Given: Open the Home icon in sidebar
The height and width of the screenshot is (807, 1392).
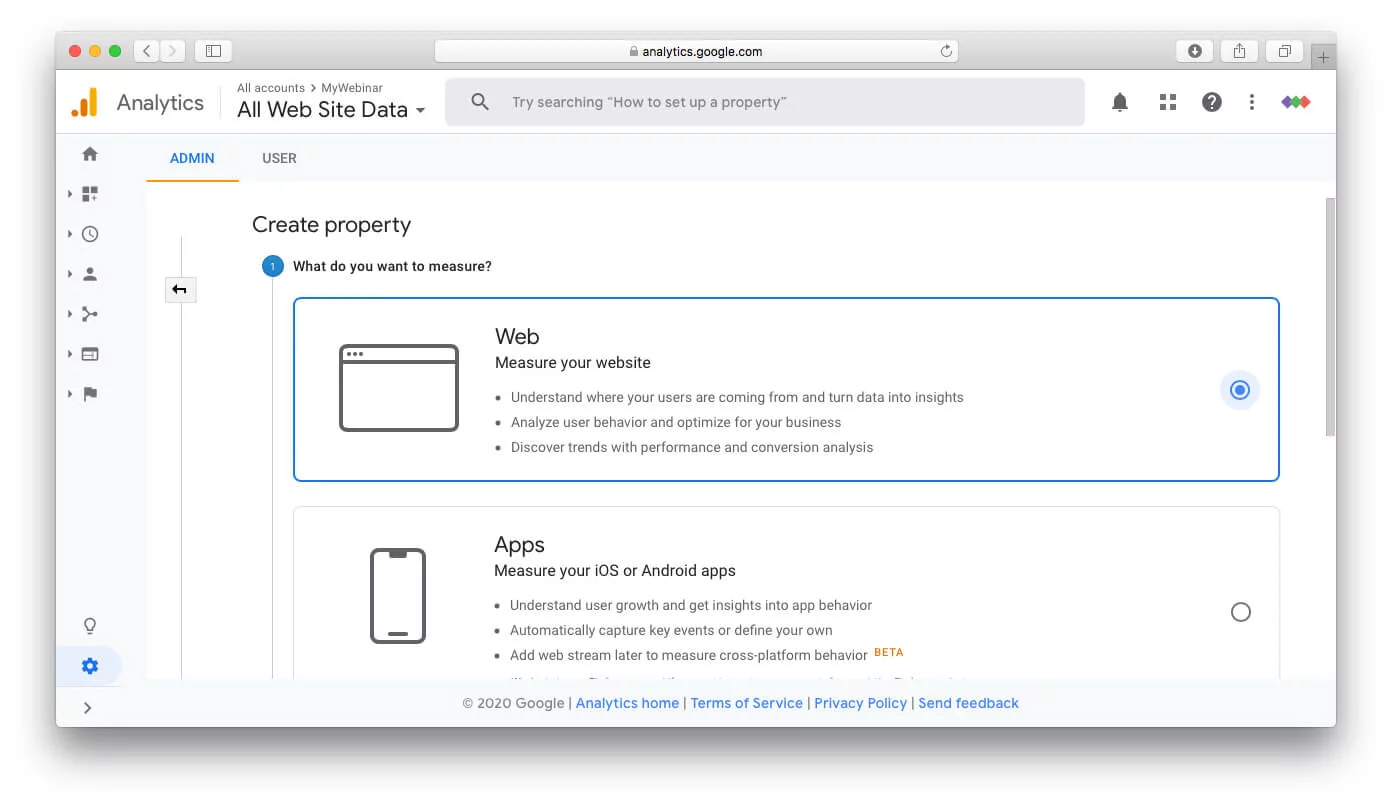Looking at the screenshot, I should tap(90, 154).
